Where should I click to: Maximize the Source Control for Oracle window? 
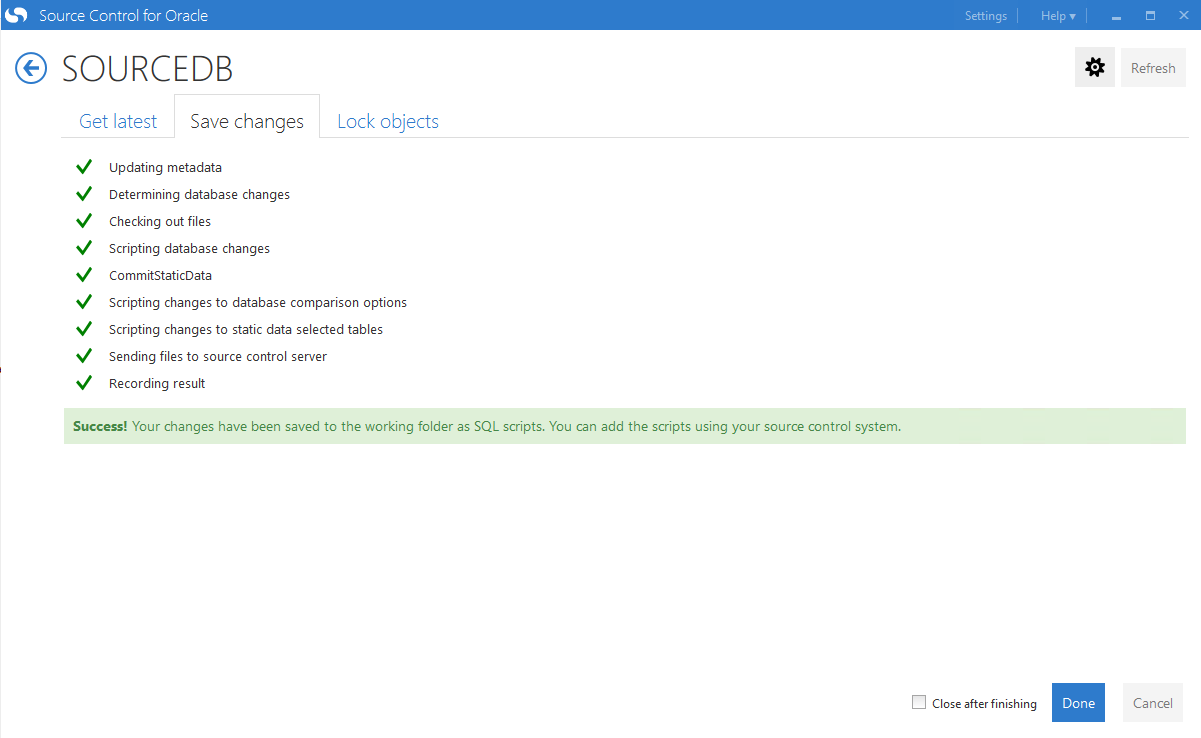point(1150,16)
